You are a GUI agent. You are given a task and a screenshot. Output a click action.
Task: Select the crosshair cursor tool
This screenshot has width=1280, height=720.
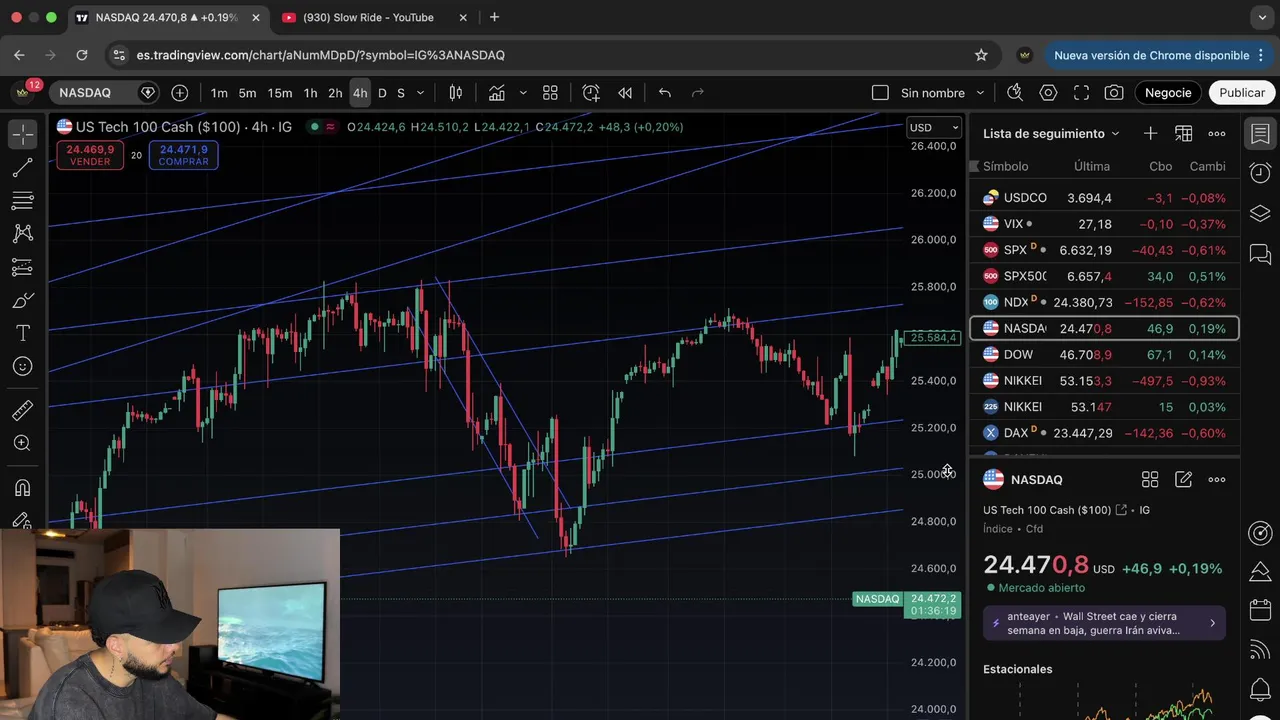click(x=22, y=134)
